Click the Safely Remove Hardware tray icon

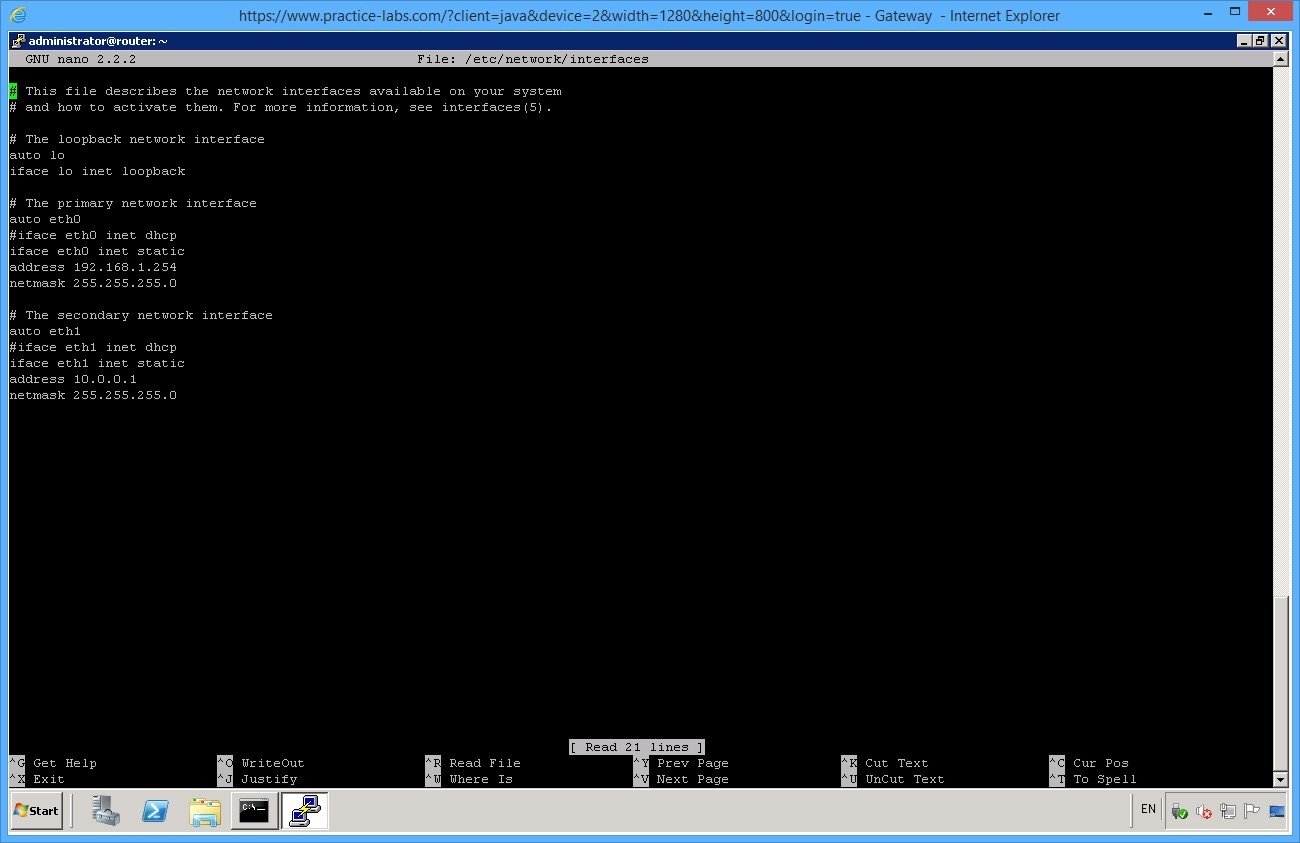1178,811
